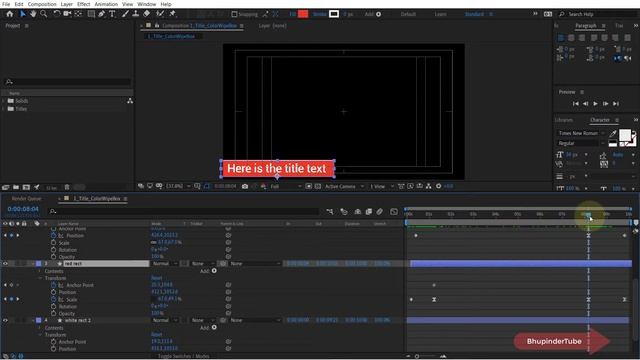Select the Type tool
The image size is (640, 360).
(112, 14)
